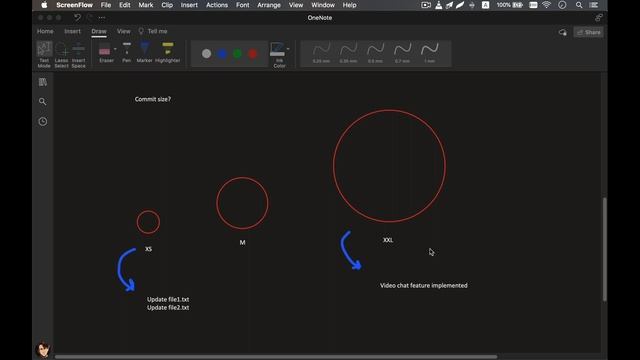Open the Notification Center icon
The height and width of the screenshot is (360, 640).
click(x=594, y=5)
